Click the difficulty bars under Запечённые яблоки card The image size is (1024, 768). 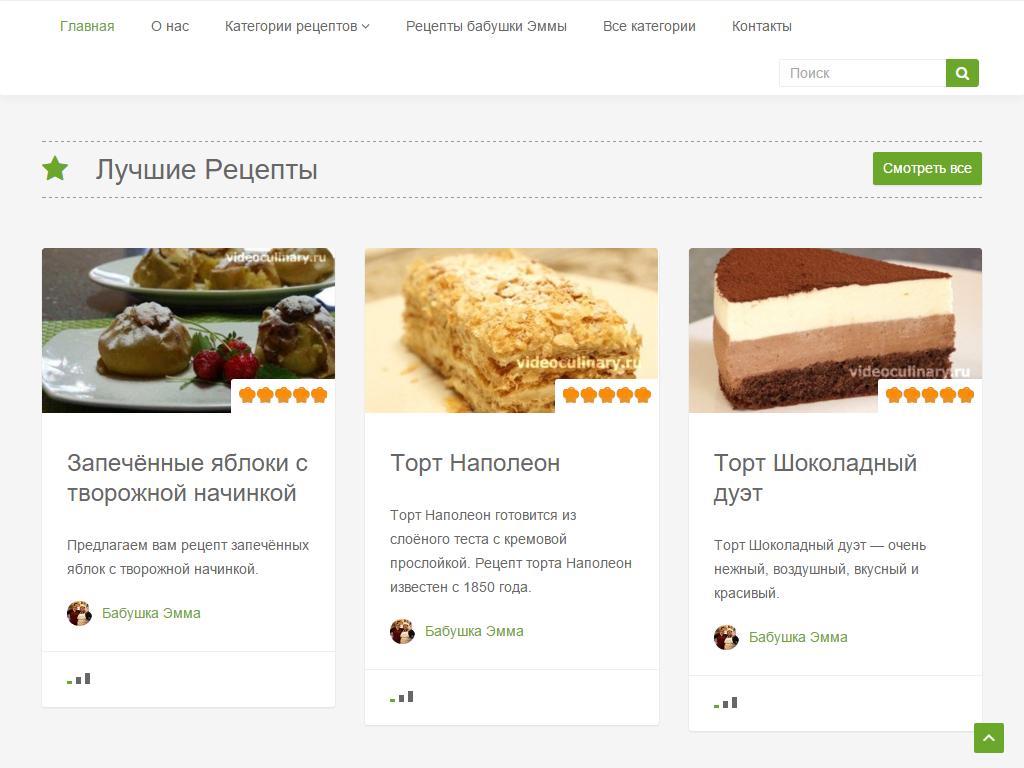(78, 679)
